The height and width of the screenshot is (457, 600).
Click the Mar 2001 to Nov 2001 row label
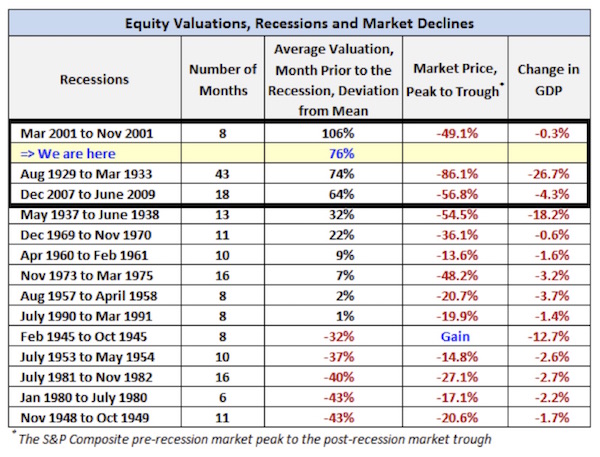pos(86,134)
